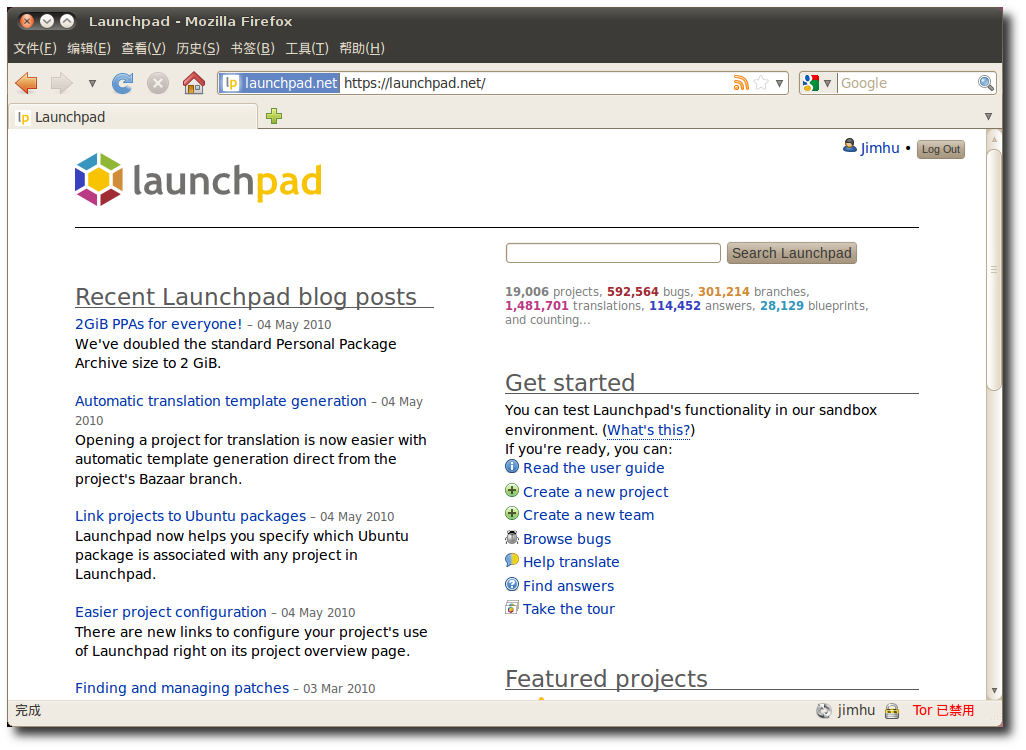Open a new tab with plus button

[274, 116]
